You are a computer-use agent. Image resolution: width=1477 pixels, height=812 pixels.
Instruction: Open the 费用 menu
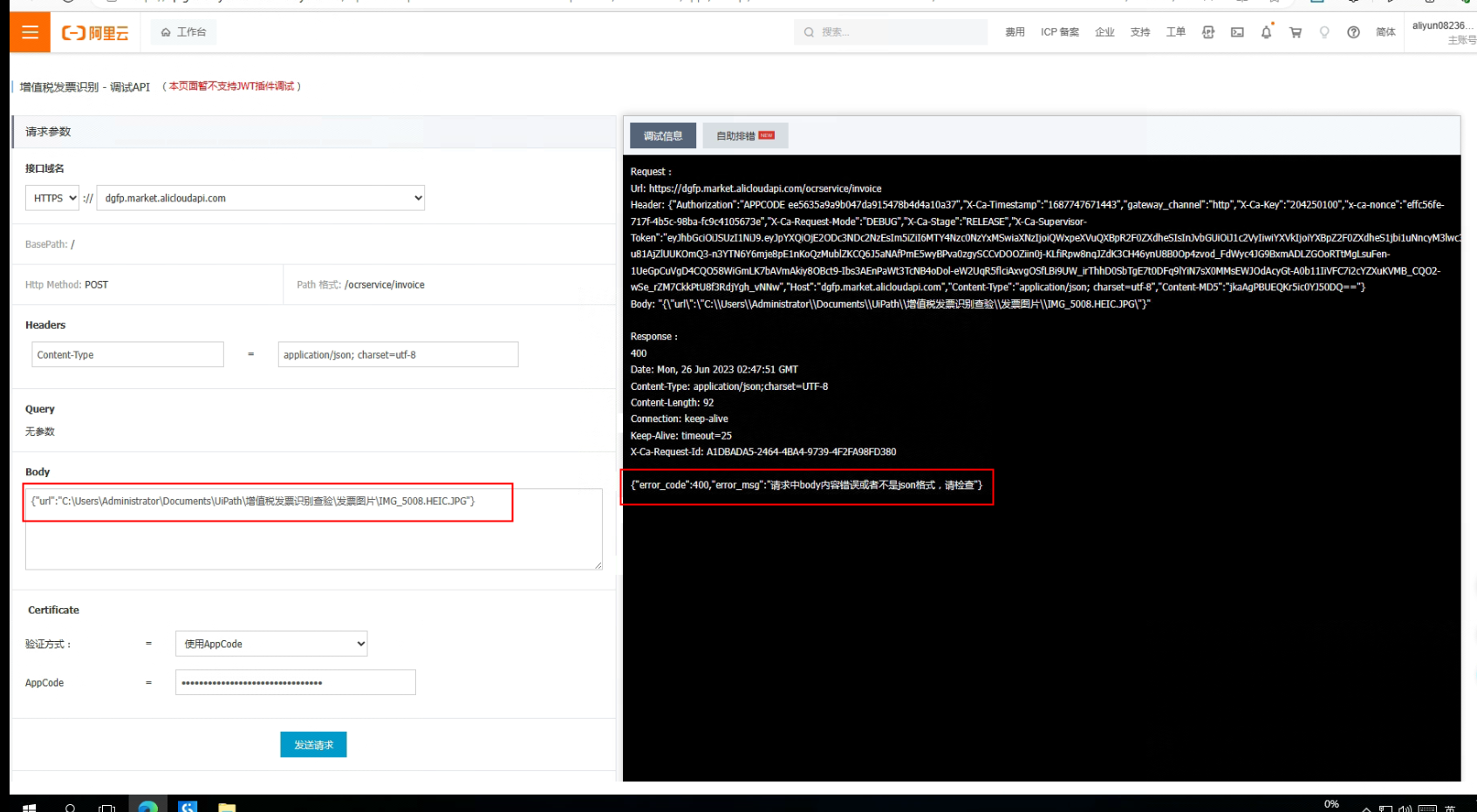coord(1015,32)
